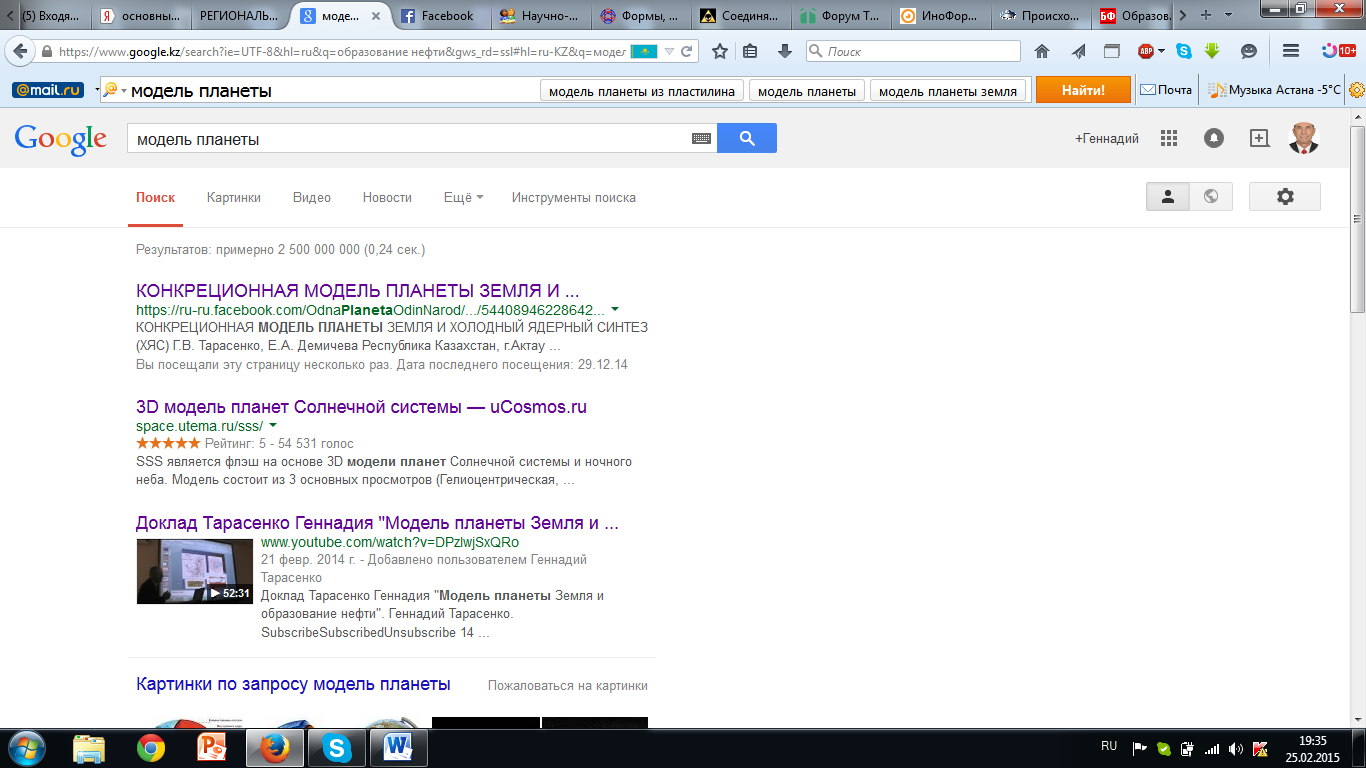Expand the Adblock Plus dropdown arrow

tap(1162, 52)
